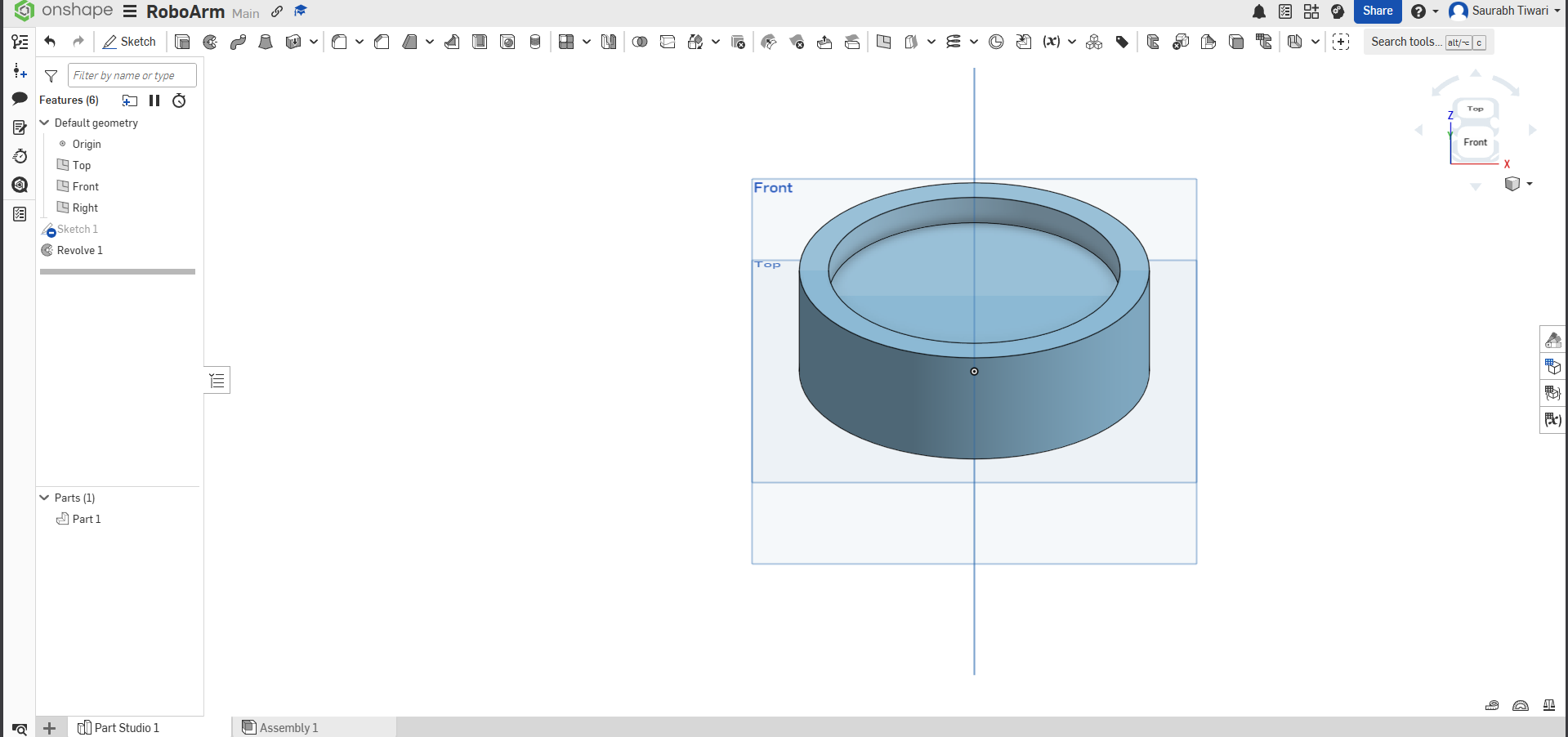The width and height of the screenshot is (1568, 737).
Task: Open the filter options funnel icon
Action: [x=51, y=76]
